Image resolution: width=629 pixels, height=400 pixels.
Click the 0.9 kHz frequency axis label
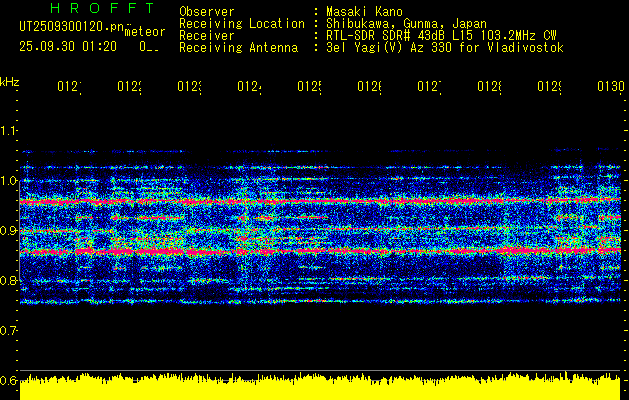(8, 231)
